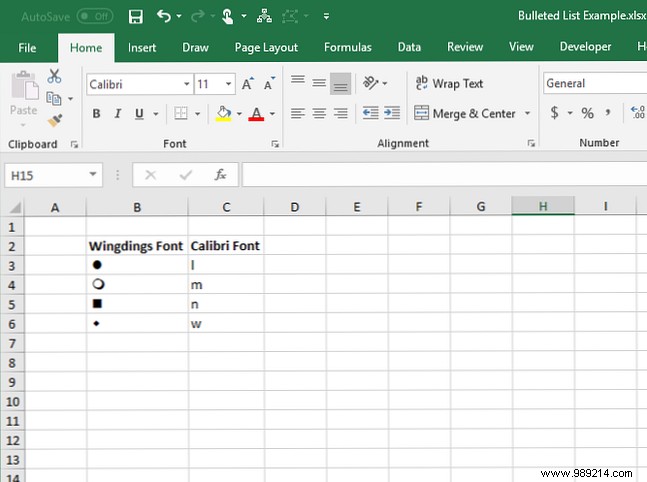Increase font size with the larger A icon
The width and height of the screenshot is (647, 482).
coord(248,84)
